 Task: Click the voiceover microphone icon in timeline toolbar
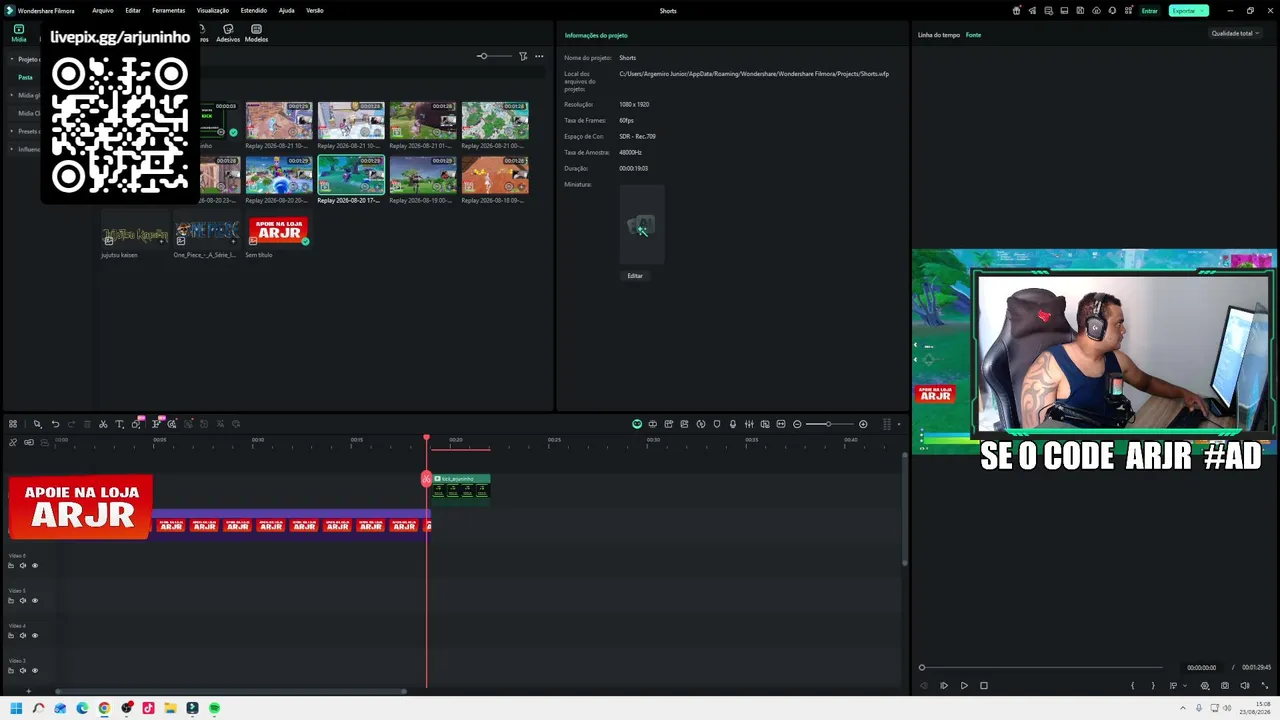[733, 424]
